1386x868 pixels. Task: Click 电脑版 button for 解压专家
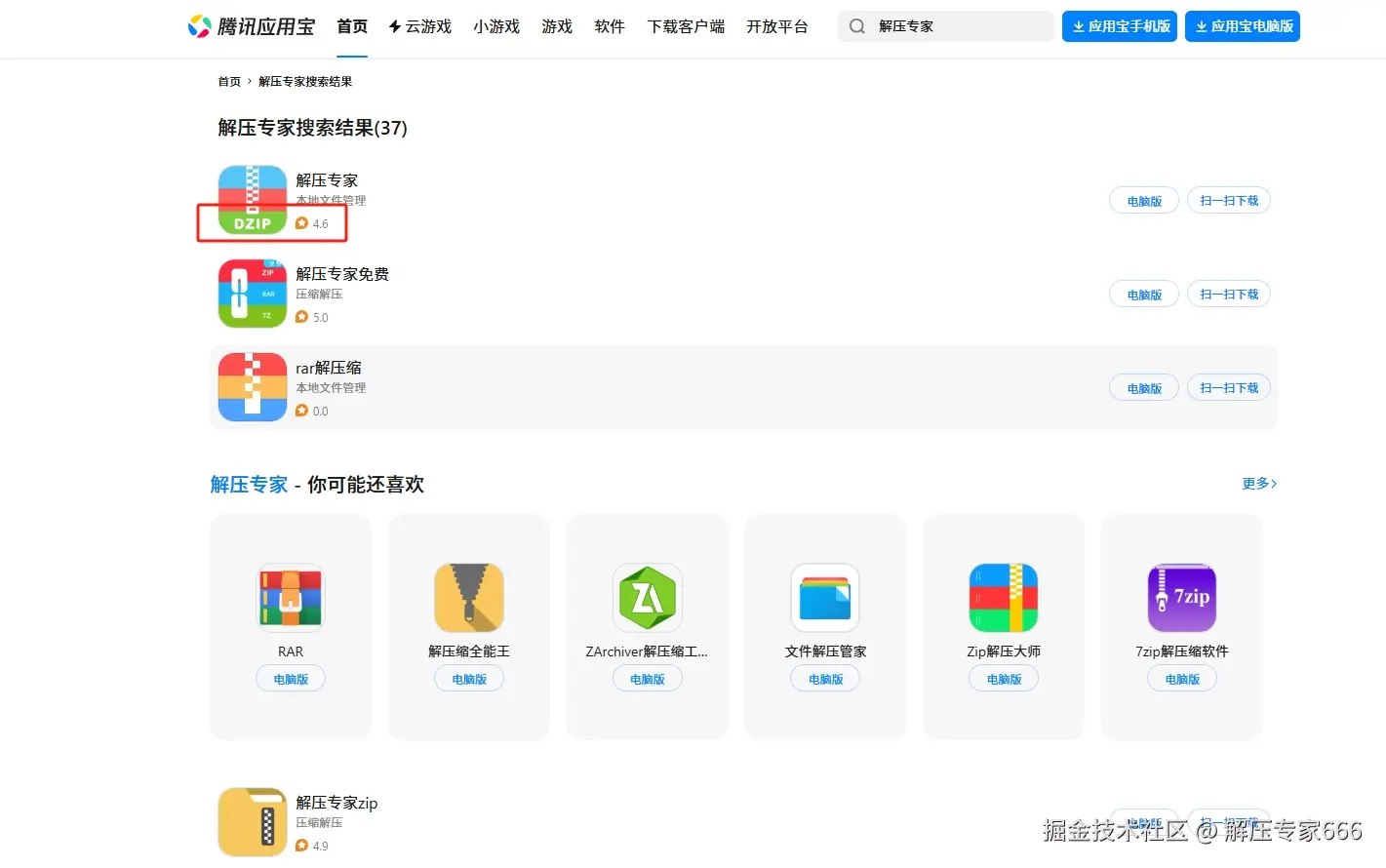[x=1144, y=201]
